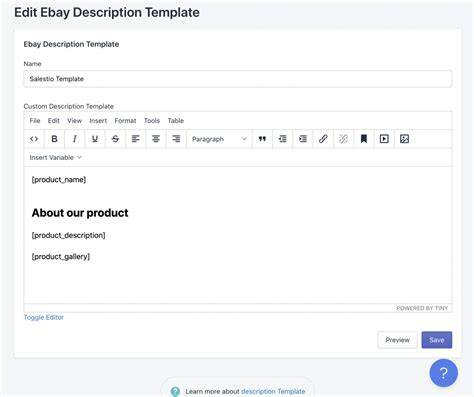The image size is (474, 397).
Task: Open the source code view icon
Action: coord(34,139)
